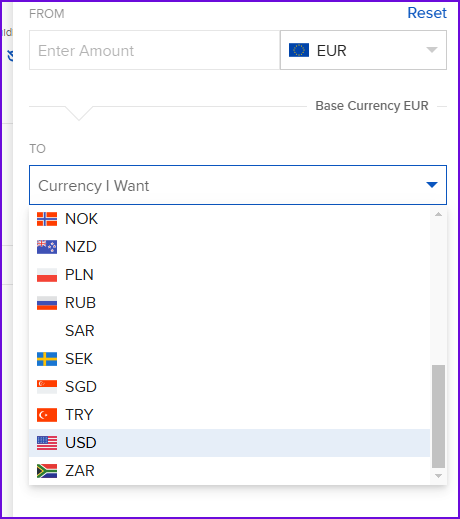Open the EUR source currency dropdown
Image resolution: width=460 pixels, height=519 pixels.
(x=363, y=50)
